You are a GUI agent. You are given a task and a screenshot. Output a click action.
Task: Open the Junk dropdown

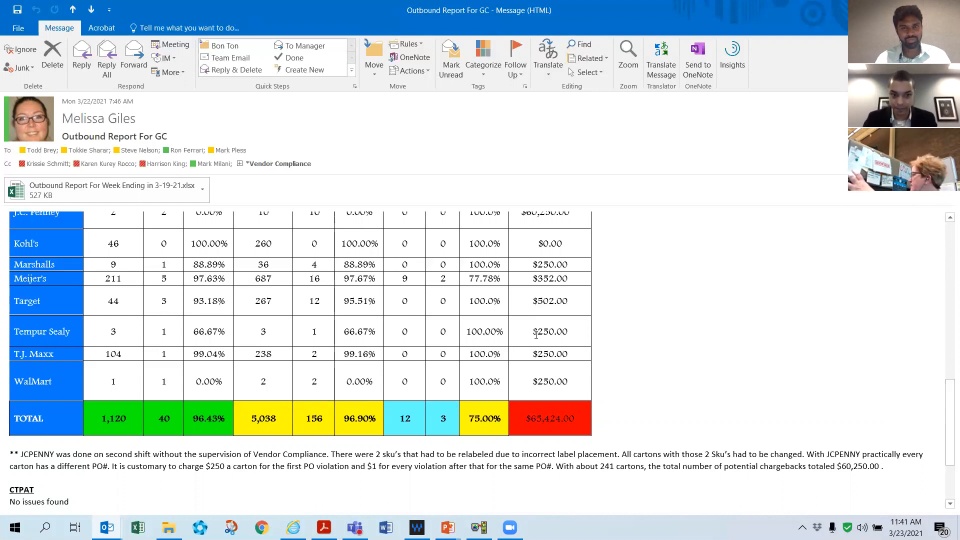point(18,68)
